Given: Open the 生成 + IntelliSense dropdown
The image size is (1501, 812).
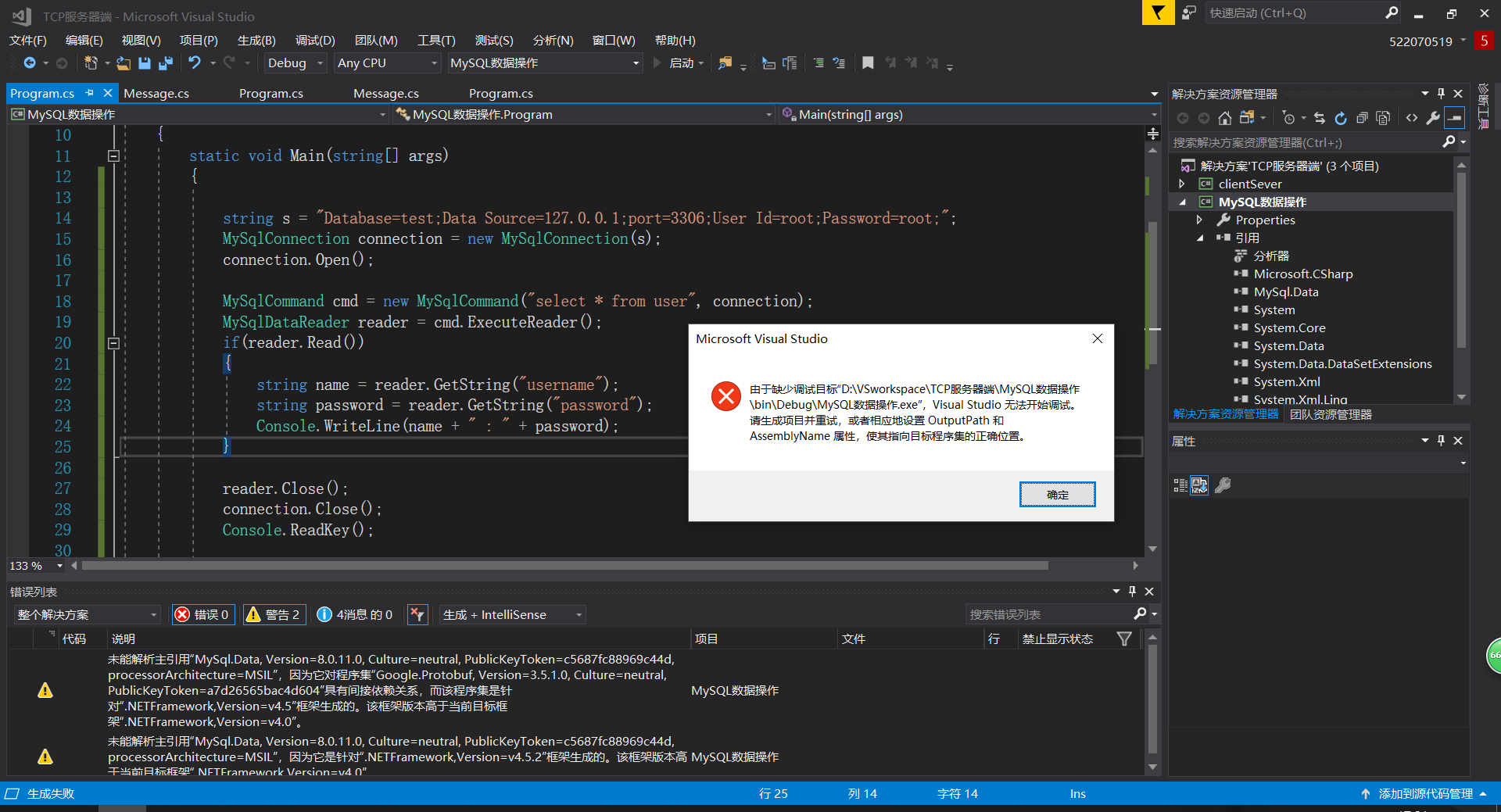Looking at the screenshot, I should click(512, 615).
